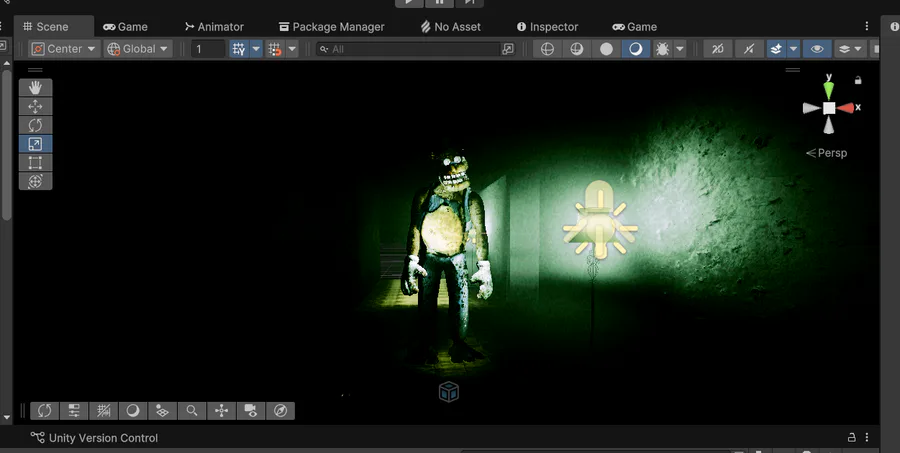Click the Play button

point(410,2)
